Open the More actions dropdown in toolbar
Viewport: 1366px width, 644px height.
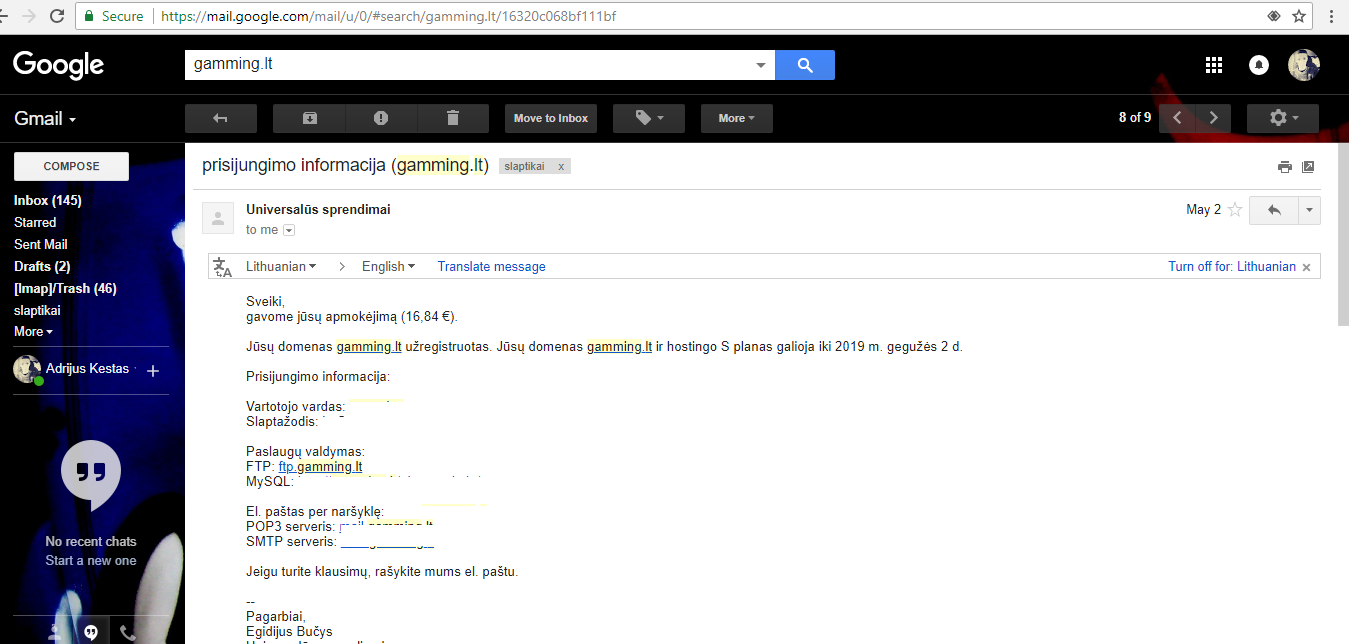[x=737, y=118]
